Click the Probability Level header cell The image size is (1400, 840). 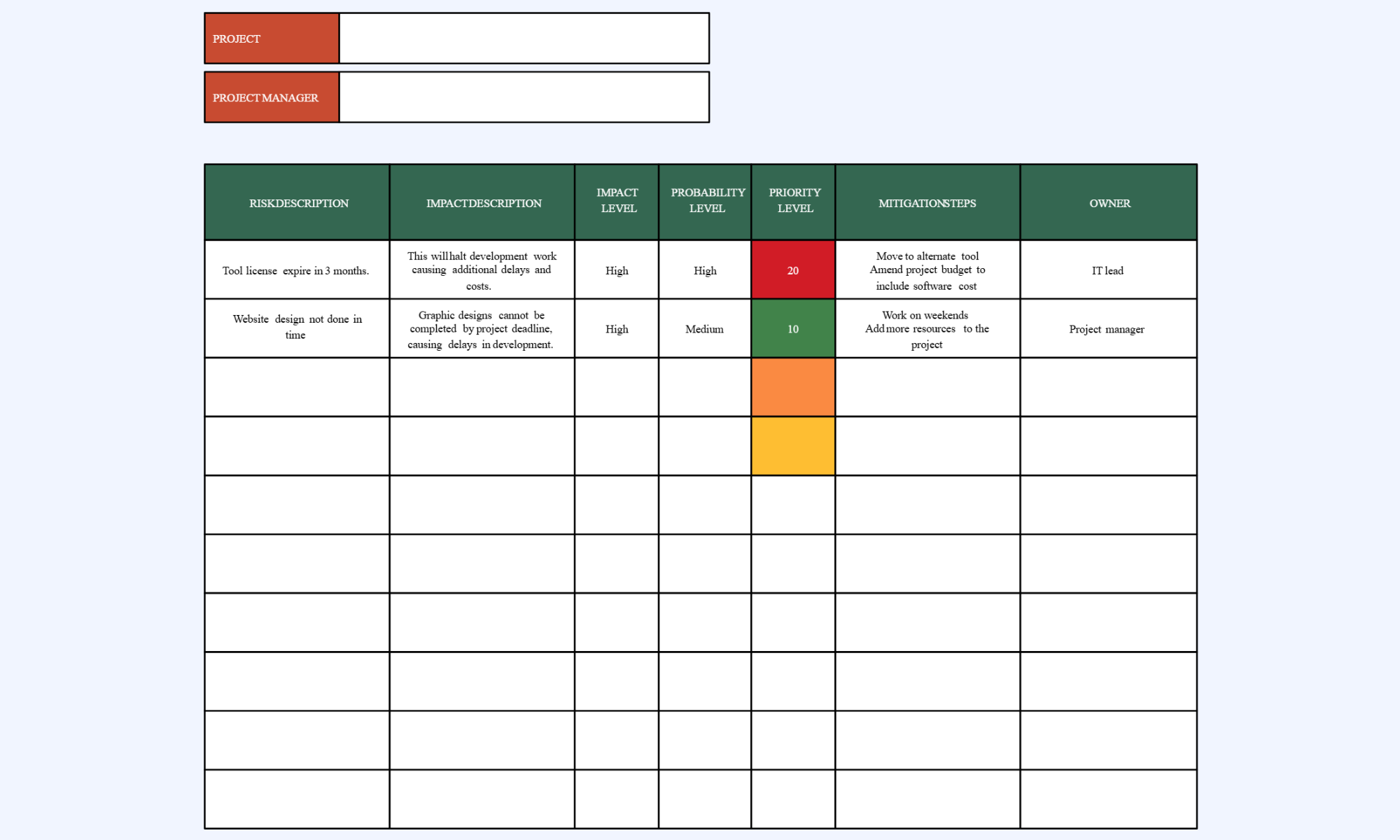(705, 203)
